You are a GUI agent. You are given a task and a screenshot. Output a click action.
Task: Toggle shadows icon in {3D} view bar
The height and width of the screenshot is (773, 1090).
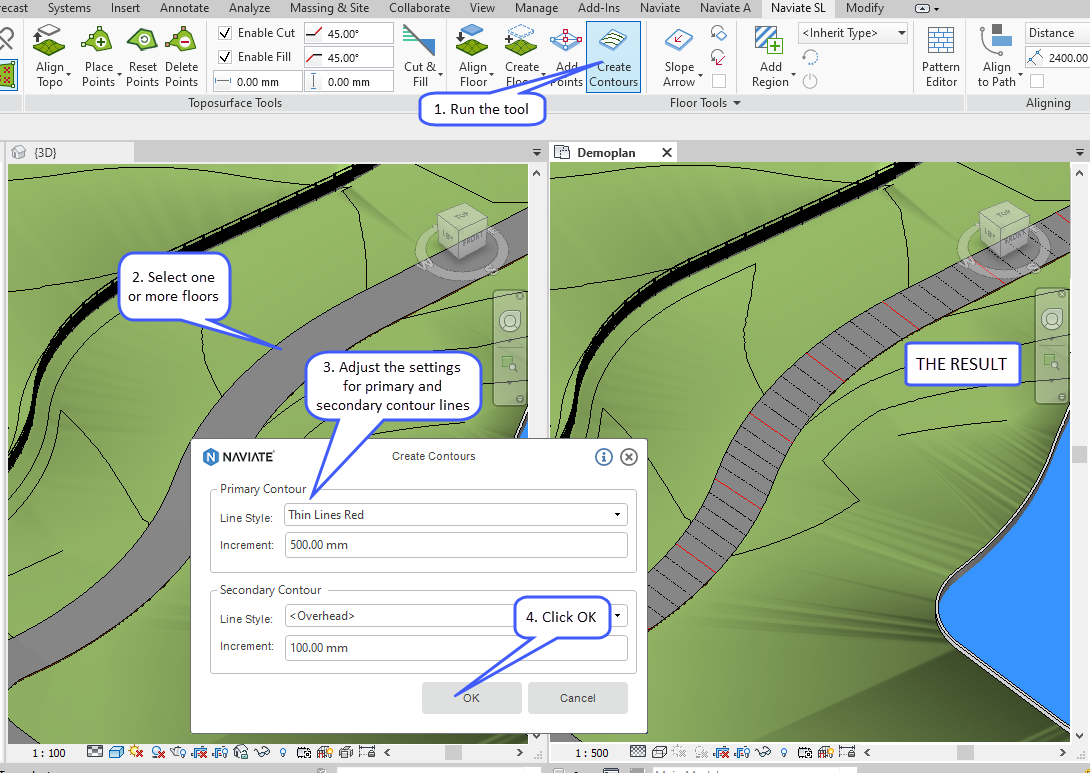[158, 752]
